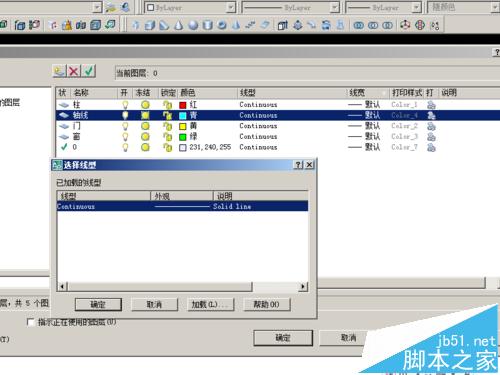Toggle the freeze sun icon for layer 门
The height and width of the screenshot is (375, 500).
145,126
